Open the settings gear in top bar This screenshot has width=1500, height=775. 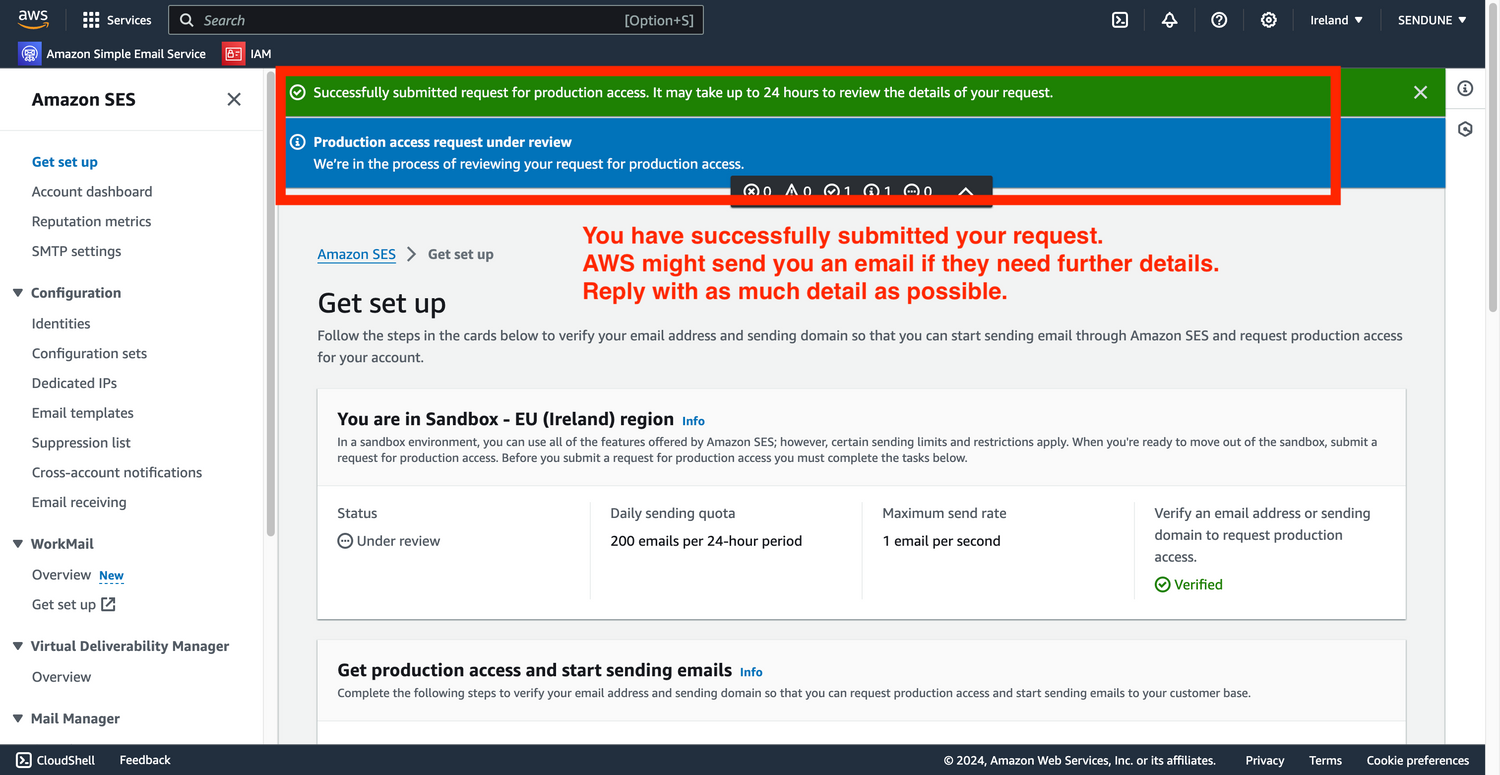pos(1268,20)
